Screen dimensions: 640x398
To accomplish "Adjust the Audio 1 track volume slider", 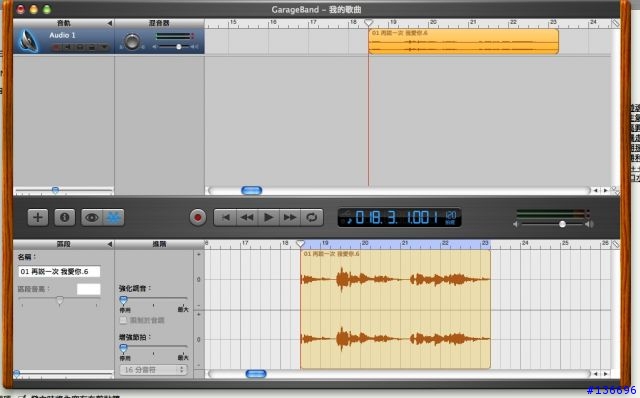I will tap(179, 47).
